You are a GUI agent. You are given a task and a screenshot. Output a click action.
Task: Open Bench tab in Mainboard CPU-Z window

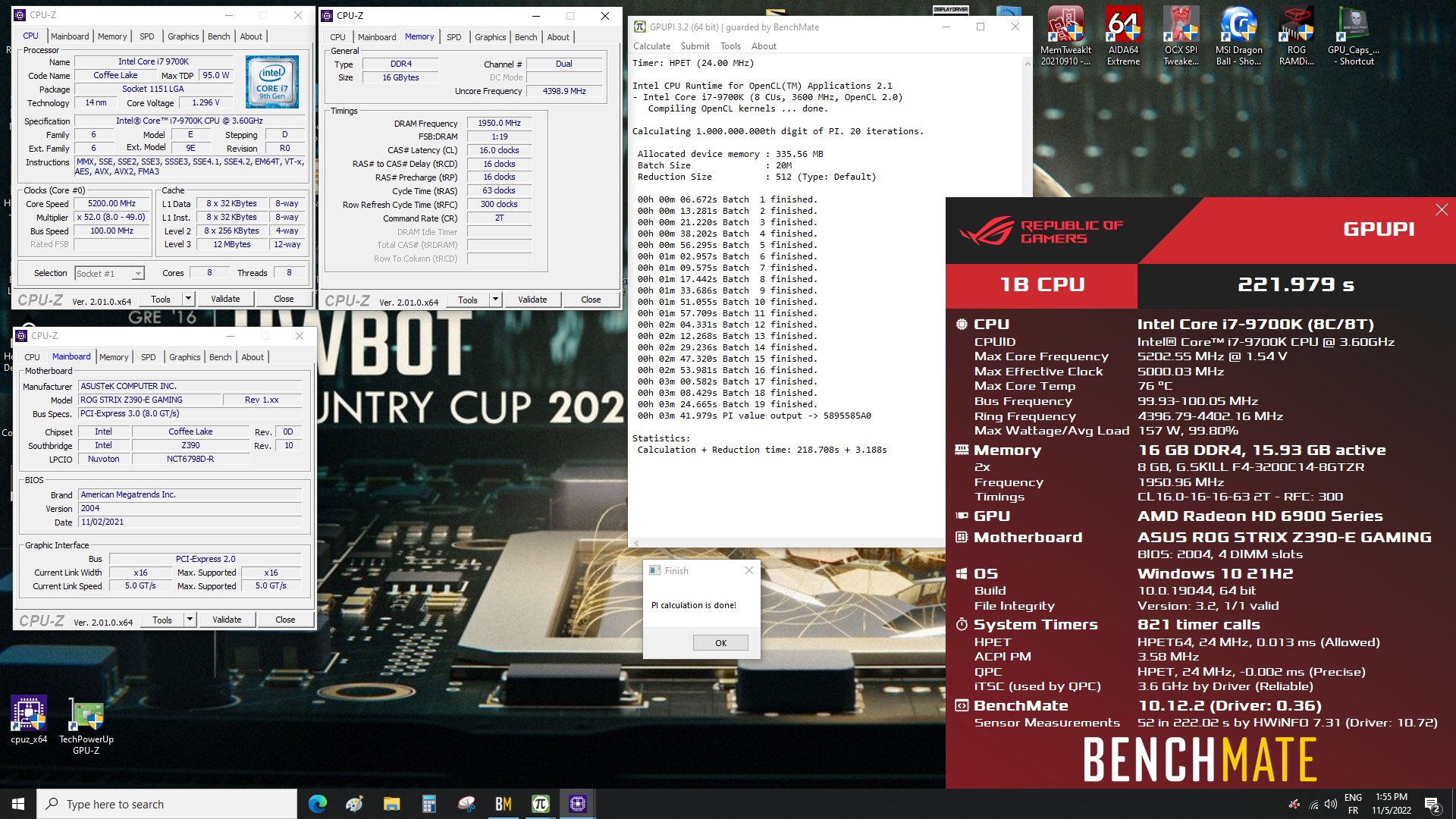coord(220,357)
